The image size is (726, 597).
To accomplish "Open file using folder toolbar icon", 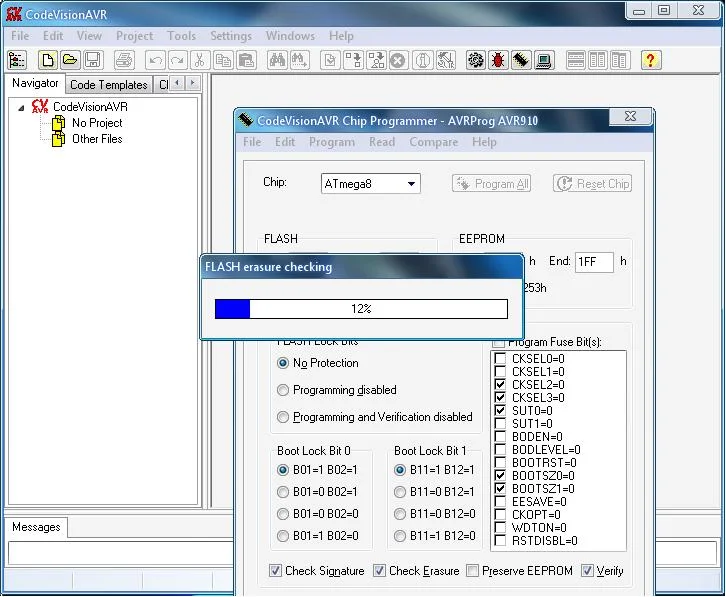I will [69, 60].
